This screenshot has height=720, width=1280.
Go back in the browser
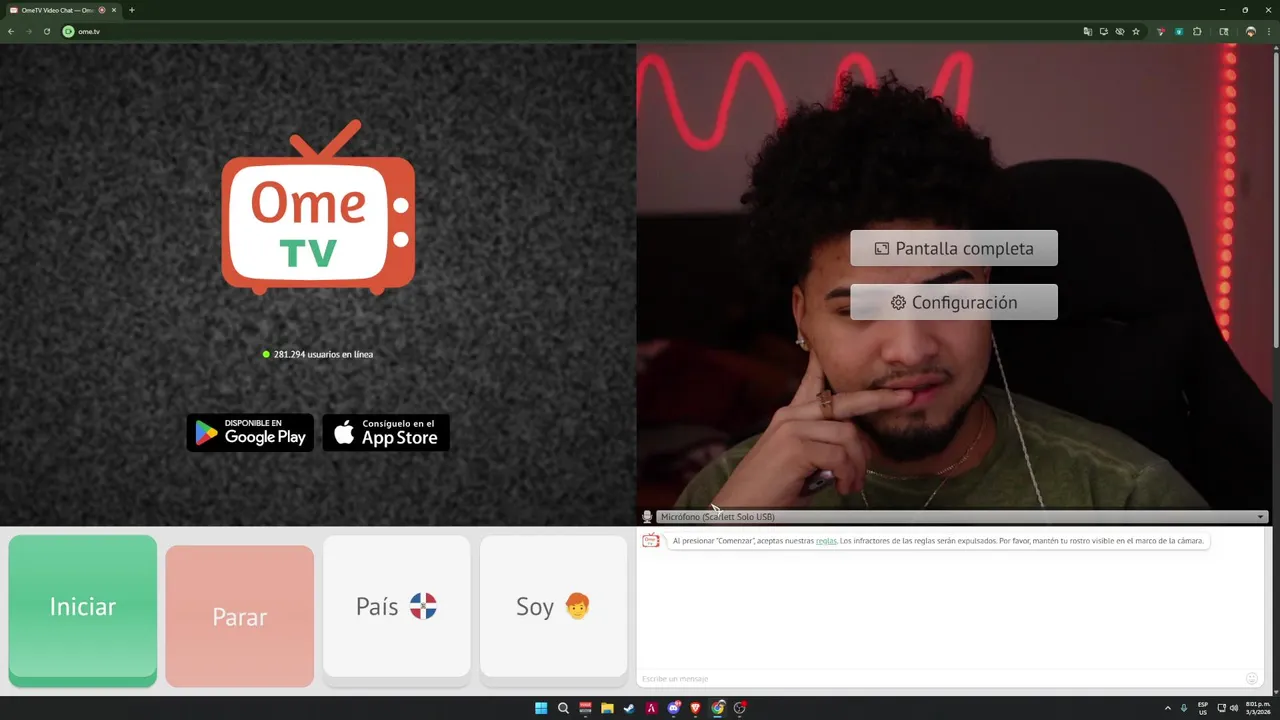click(x=11, y=32)
